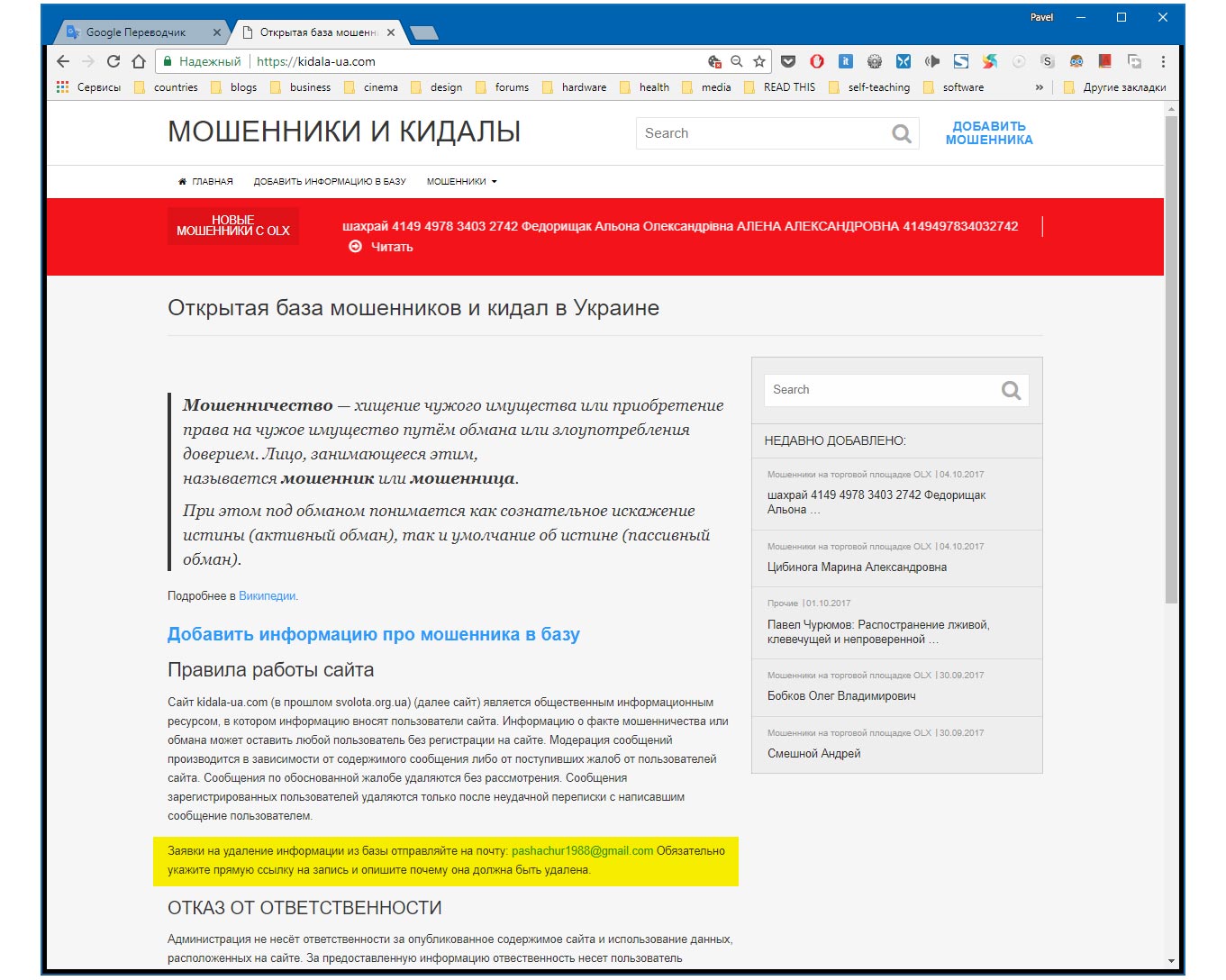Screen dimensions: 1226x980
Task: Expand the МОШЕННИКИ dropdown menu
Action: (x=461, y=181)
